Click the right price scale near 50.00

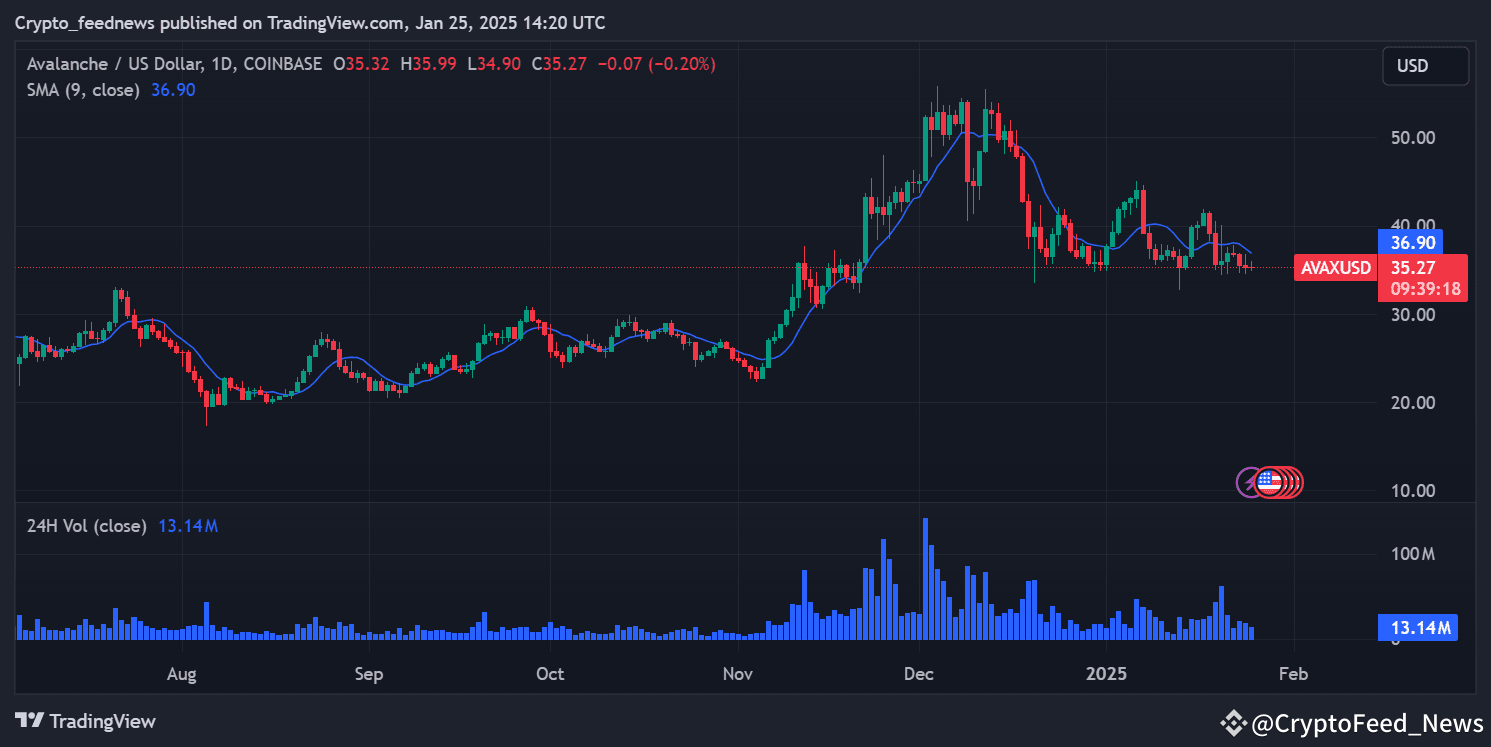[x=1415, y=137]
